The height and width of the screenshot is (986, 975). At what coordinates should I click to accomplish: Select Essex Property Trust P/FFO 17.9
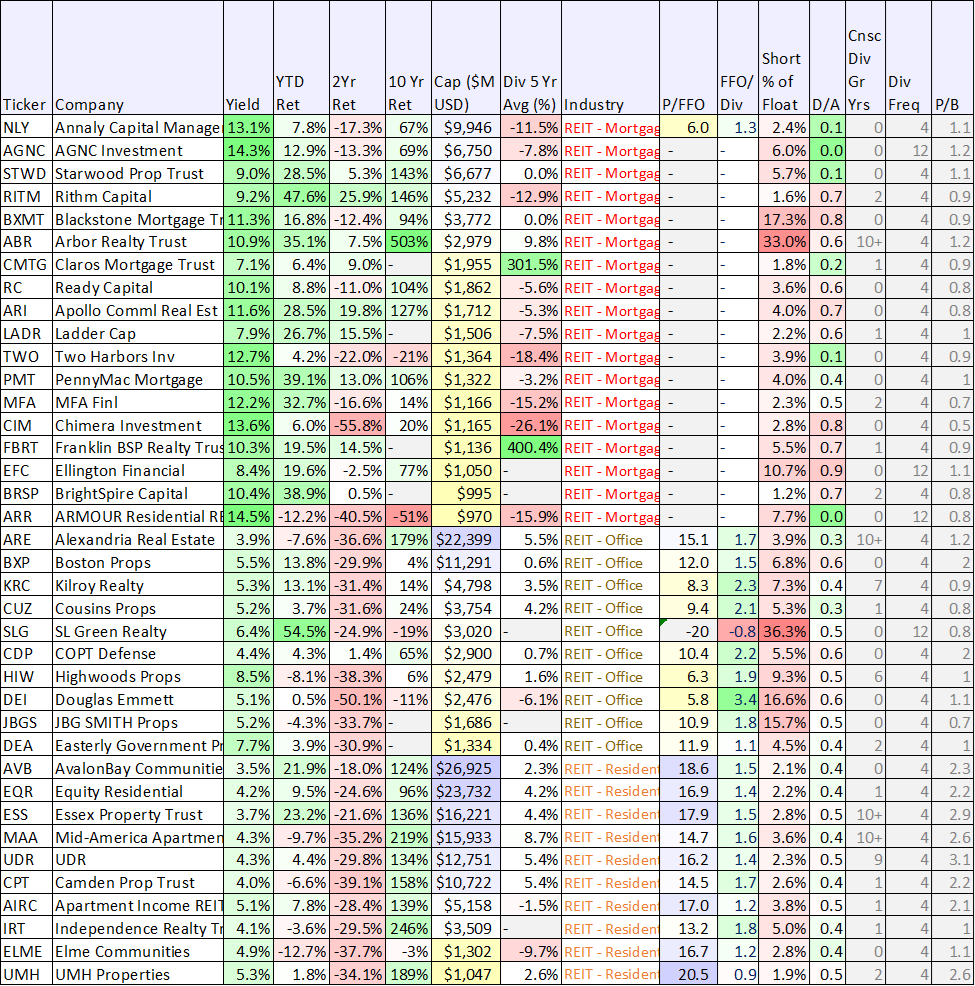pos(688,815)
